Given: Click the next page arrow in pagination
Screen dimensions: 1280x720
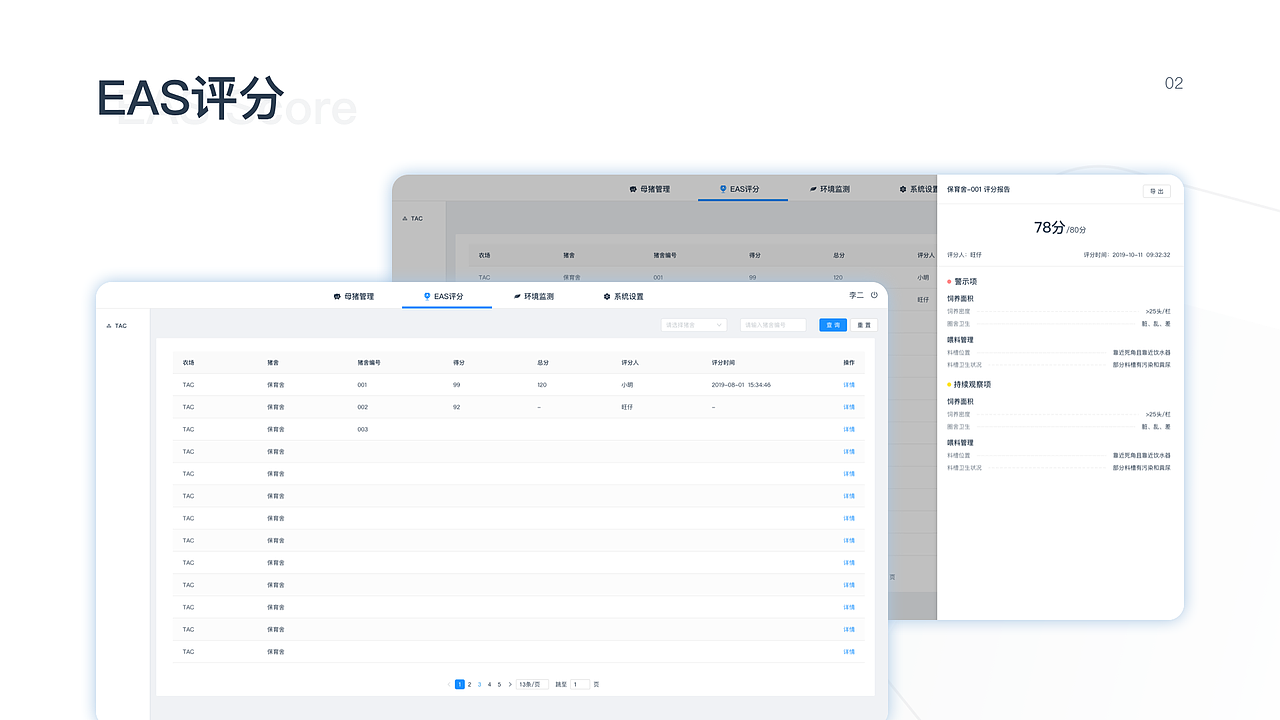Looking at the screenshot, I should coord(510,684).
